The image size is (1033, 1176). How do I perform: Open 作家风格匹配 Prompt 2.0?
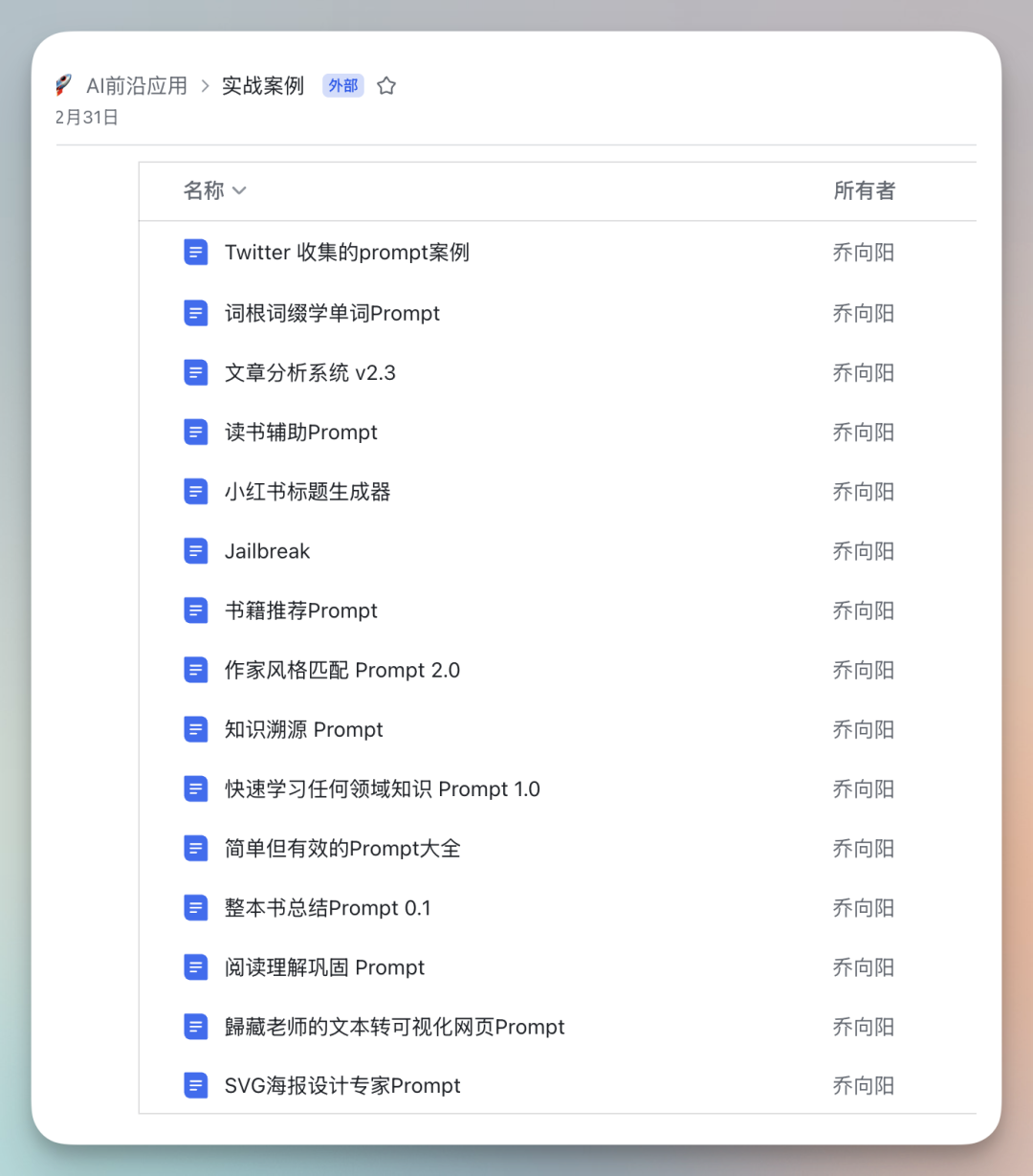(x=343, y=670)
